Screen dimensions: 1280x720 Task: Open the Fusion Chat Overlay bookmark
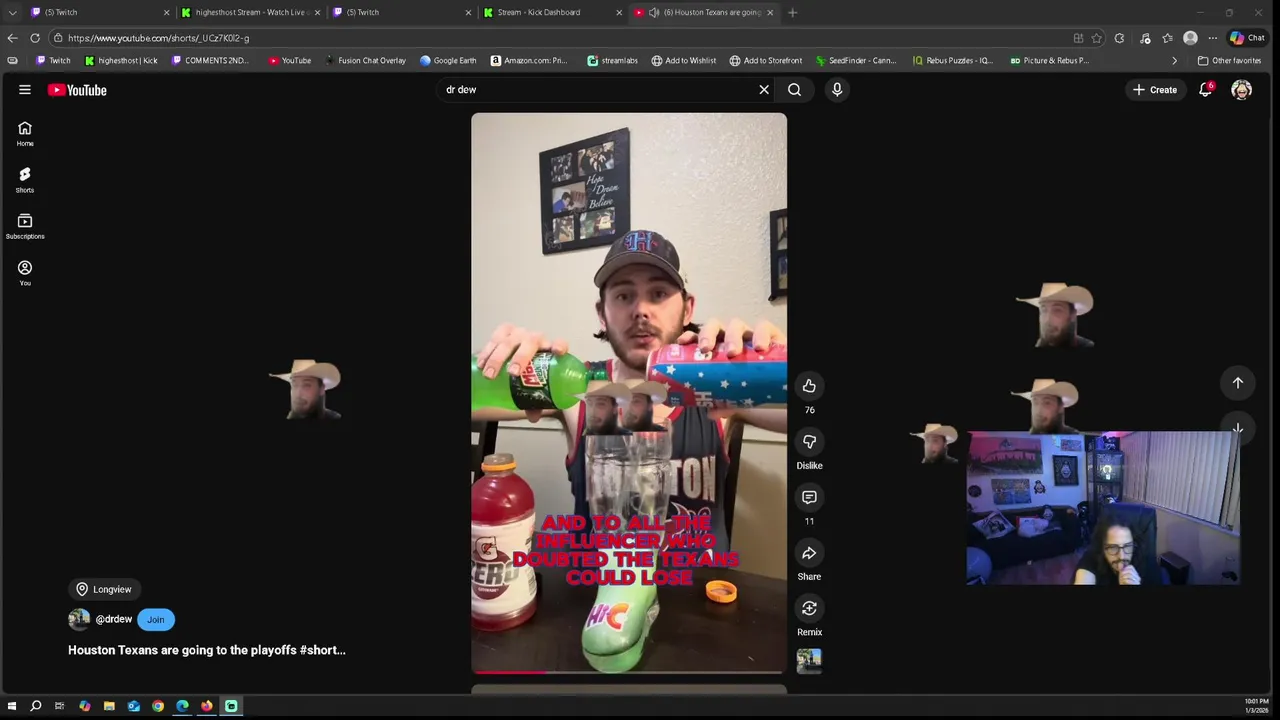click(364, 60)
